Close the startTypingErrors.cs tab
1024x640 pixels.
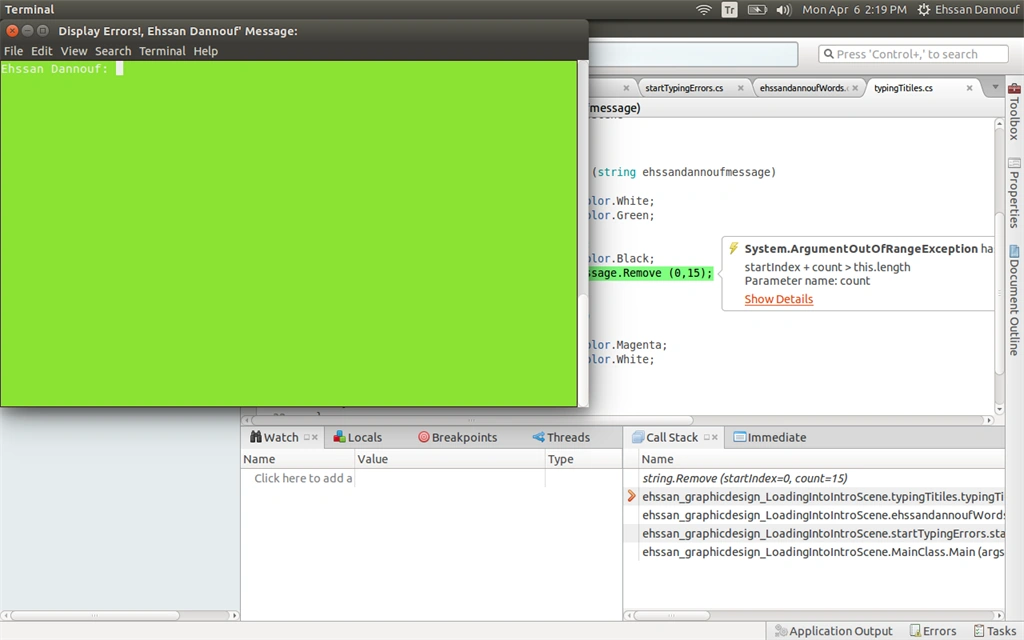click(741, 88)
